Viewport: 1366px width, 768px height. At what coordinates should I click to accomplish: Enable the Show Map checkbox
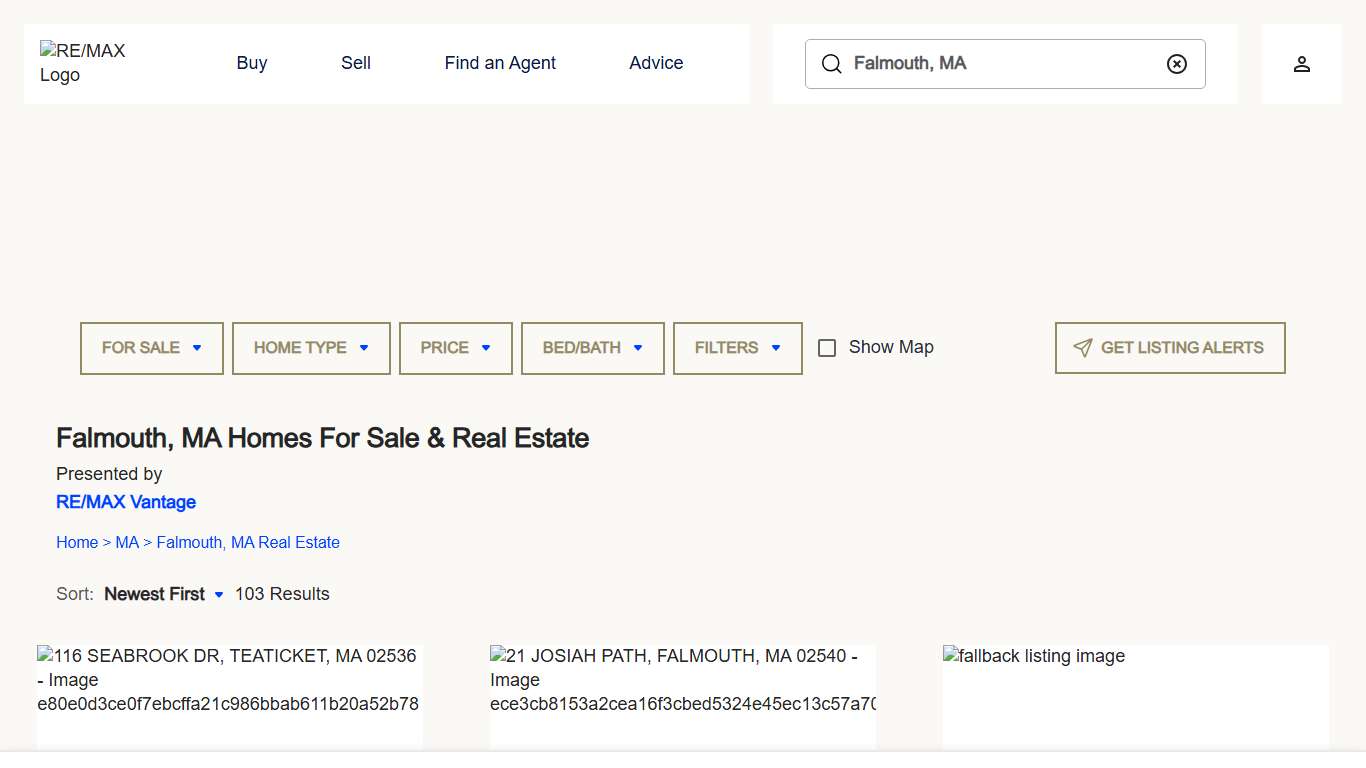click(x=827, y=348)
